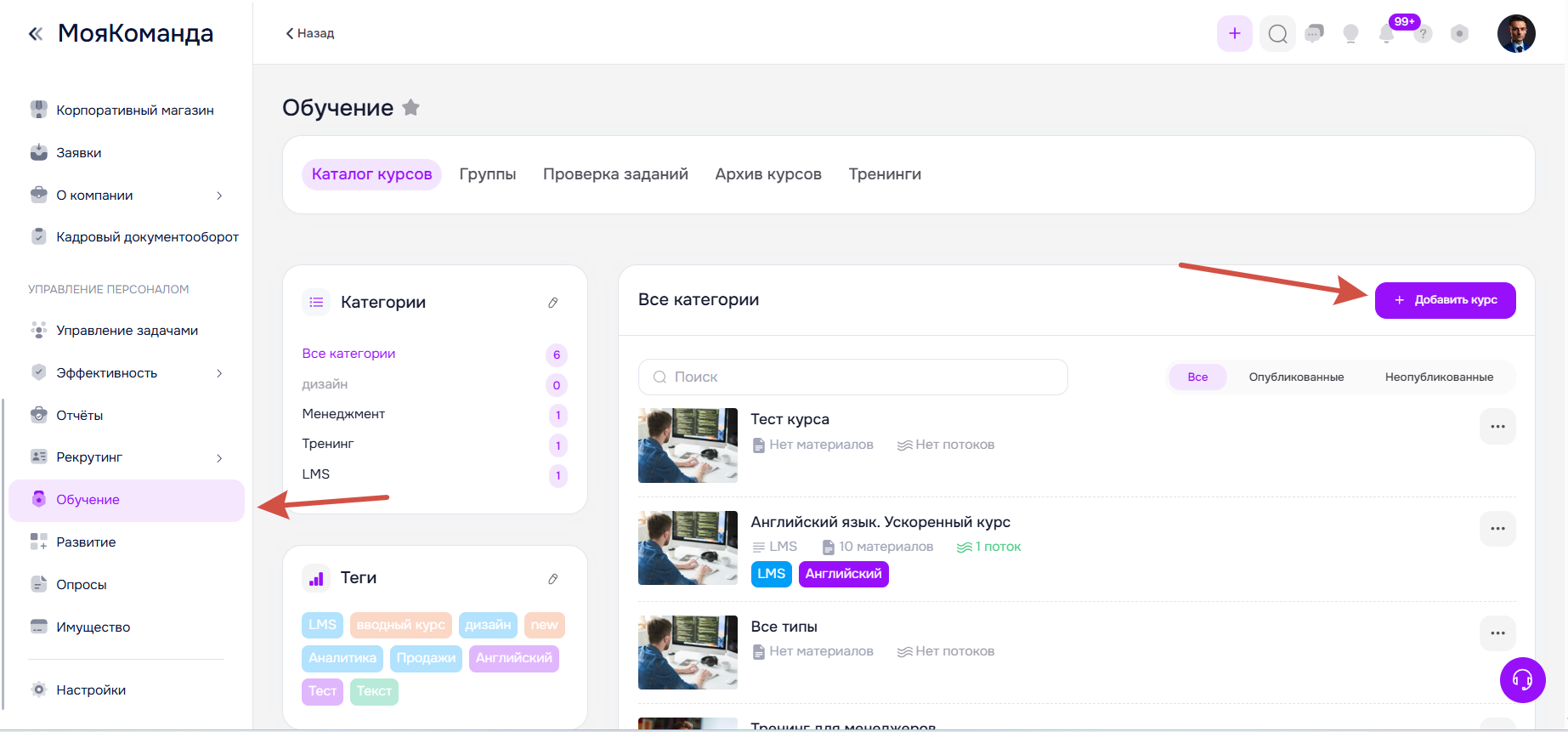1568x732 pixels.
Task: Click the favorite star next to Обучение
Action: pos(410,108)
